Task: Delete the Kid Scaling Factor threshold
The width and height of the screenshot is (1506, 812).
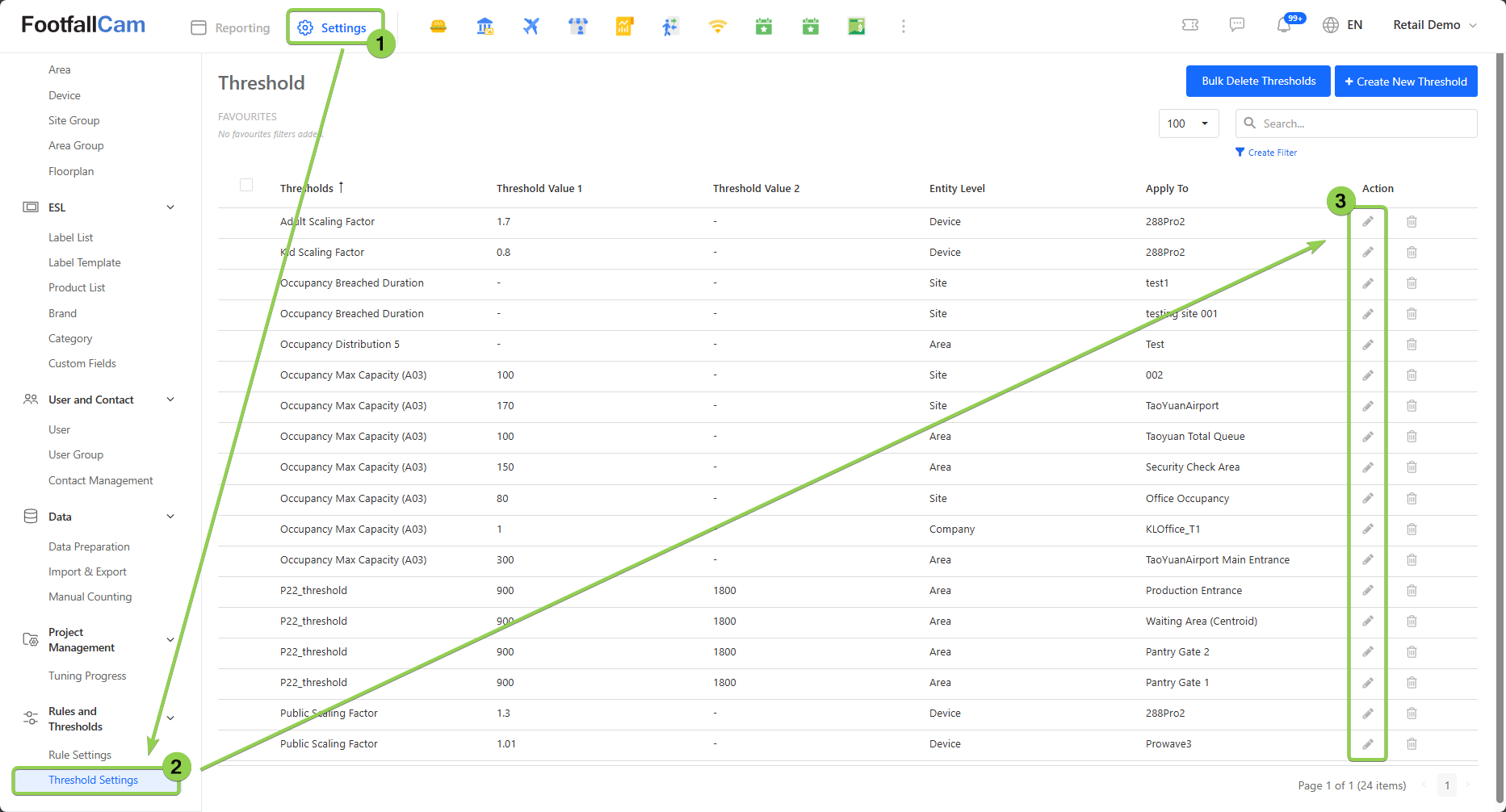Action: 1412,253
